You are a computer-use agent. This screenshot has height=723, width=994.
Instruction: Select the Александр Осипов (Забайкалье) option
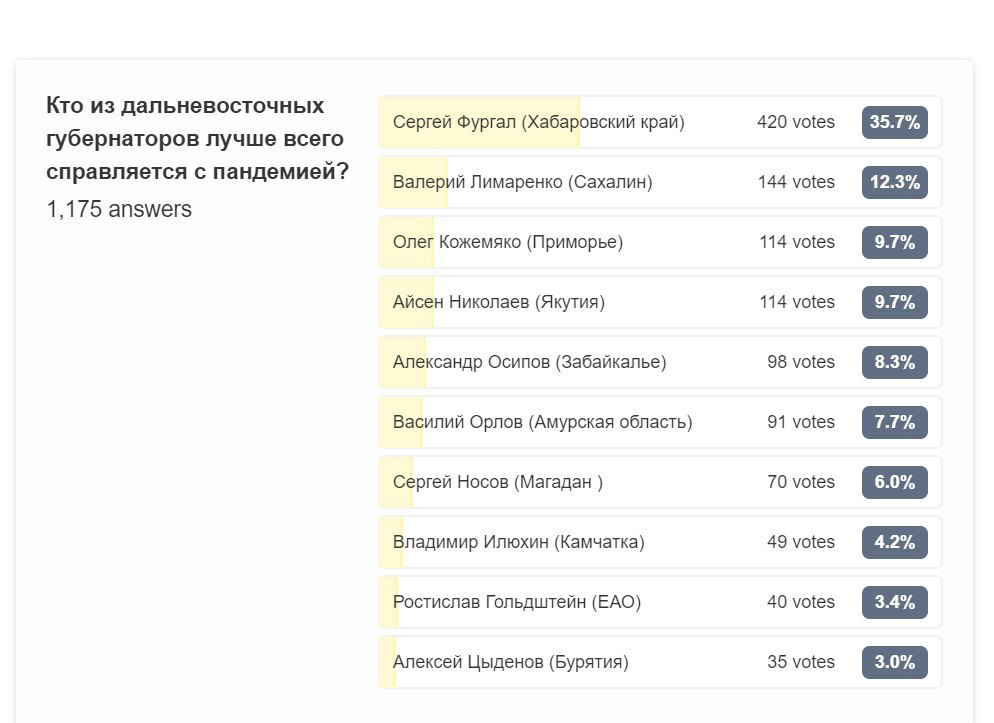click(x=660, y=362)
